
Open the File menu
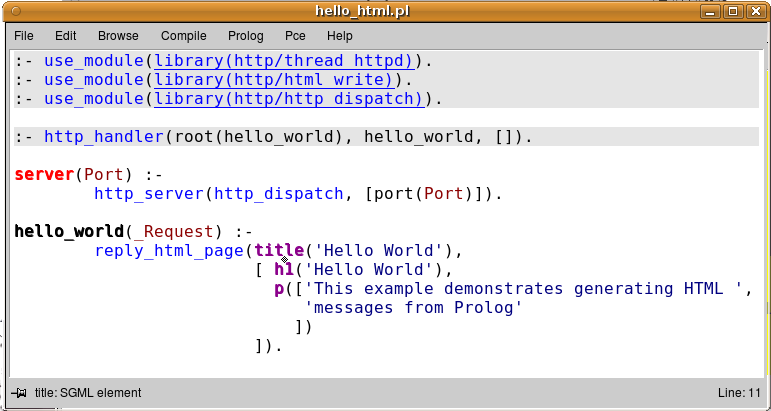click(23, 36)
